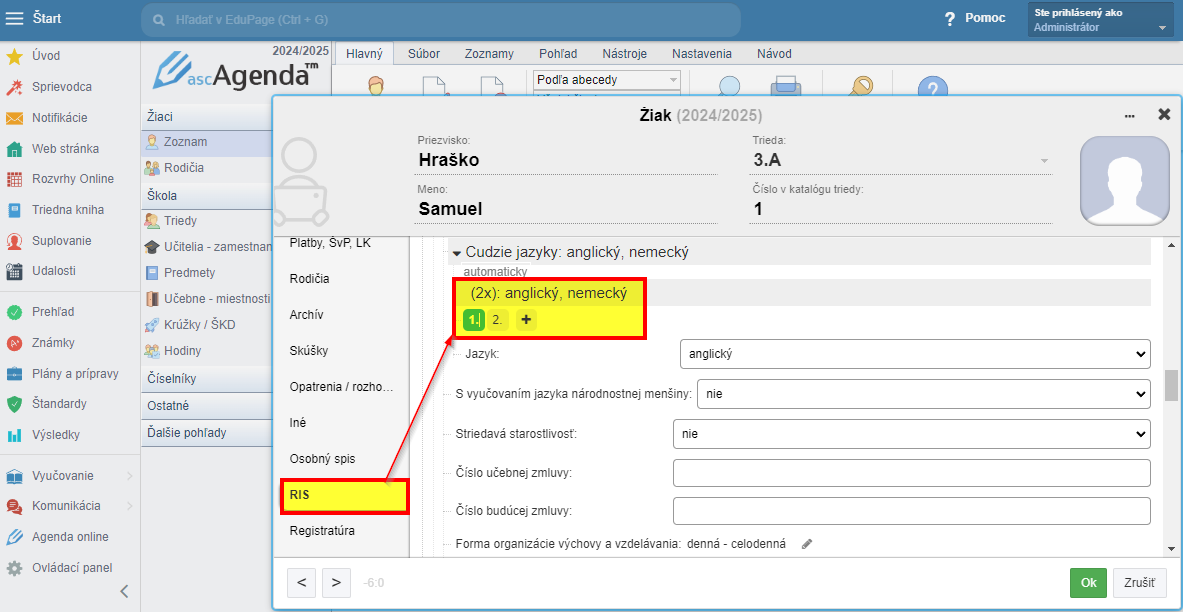
Task: Open the Zoznamy ribbon tab
Action: [489, 54]
